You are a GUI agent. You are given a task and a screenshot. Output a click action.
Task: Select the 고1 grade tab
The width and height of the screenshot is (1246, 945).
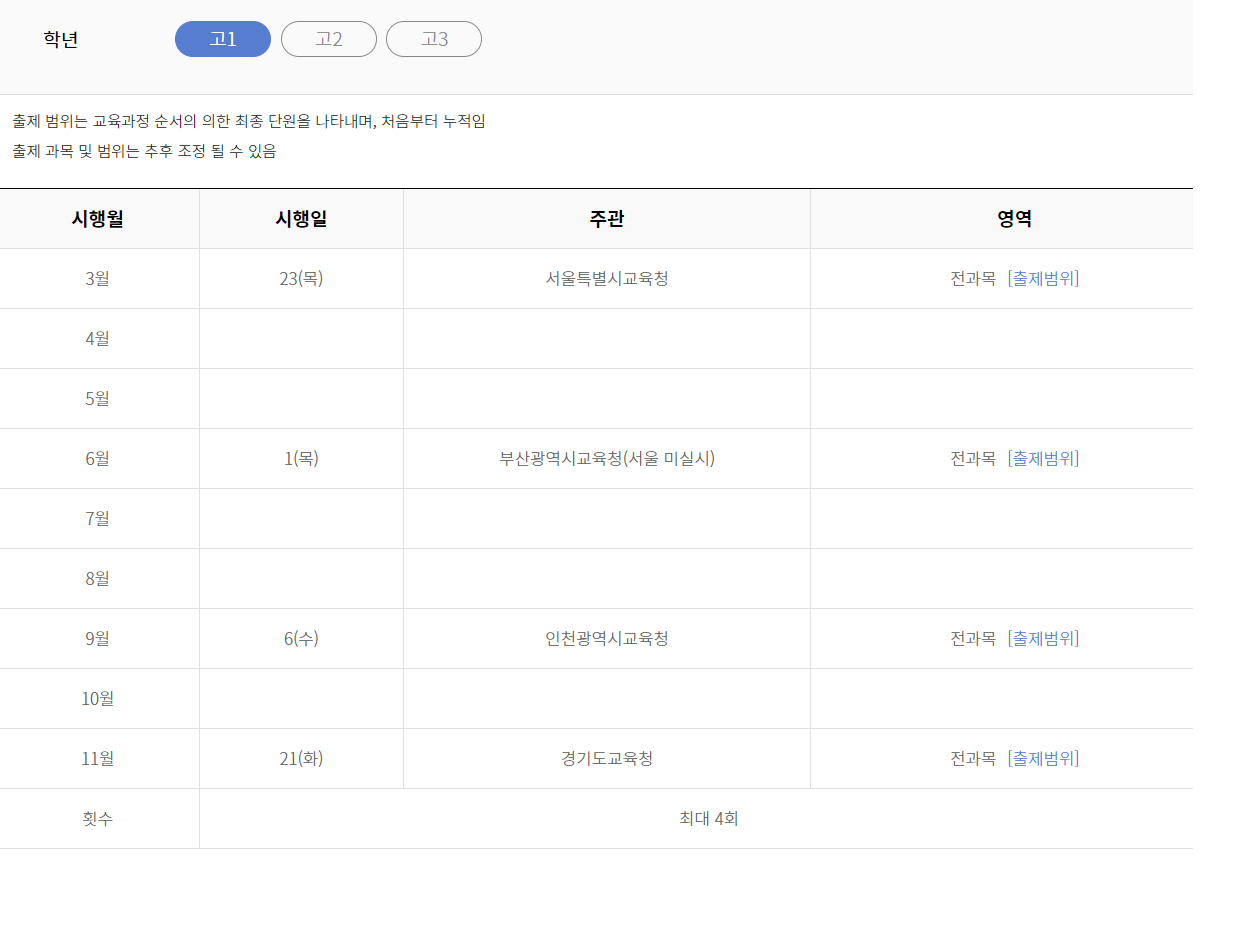pos(223,39)
